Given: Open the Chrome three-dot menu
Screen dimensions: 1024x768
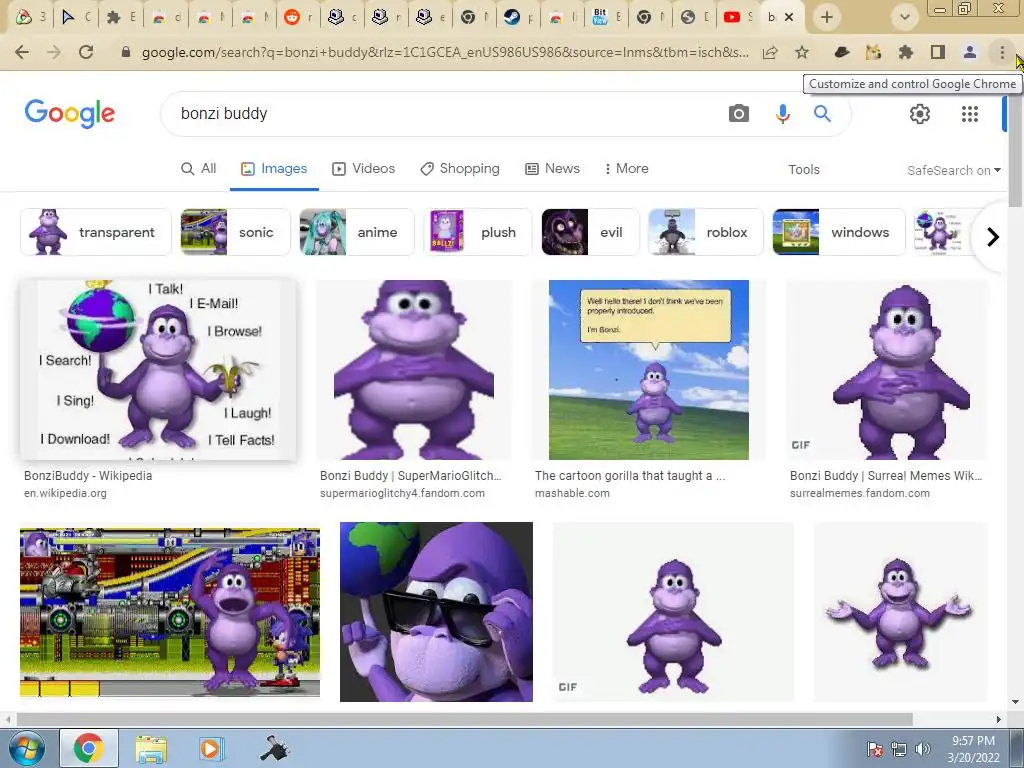Looking at the screenshot, I should point(1002,52).
